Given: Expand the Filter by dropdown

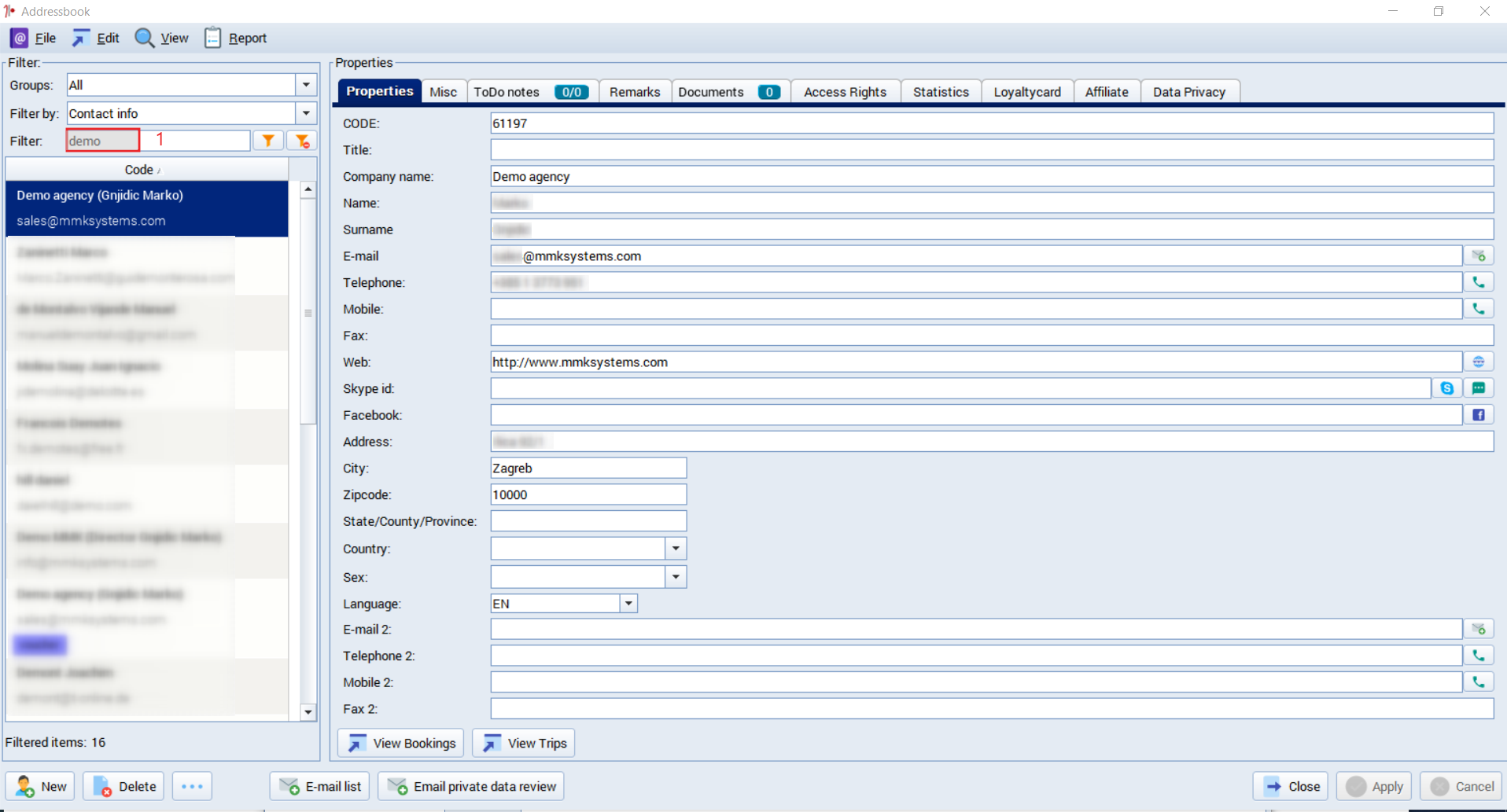Looking at the screenshot, I should point(306,113).
